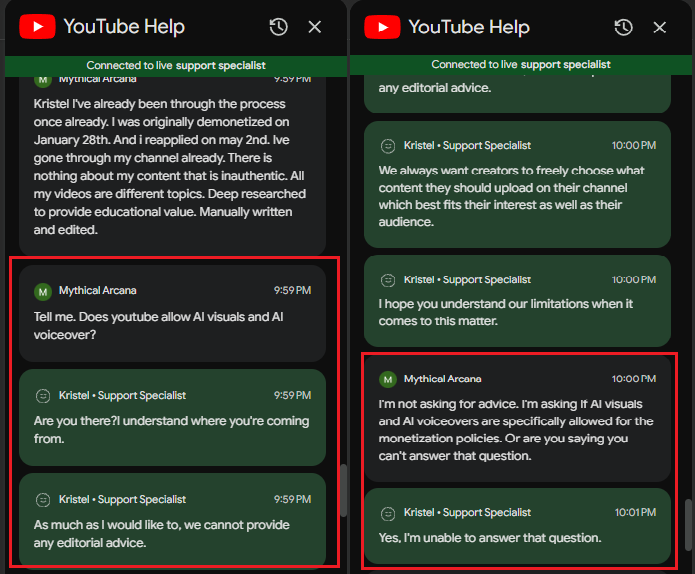This screenshot has width=695, height=574.
Task: Open chat history in right YouTube Help panel
Action: click(x=624, y=27)
